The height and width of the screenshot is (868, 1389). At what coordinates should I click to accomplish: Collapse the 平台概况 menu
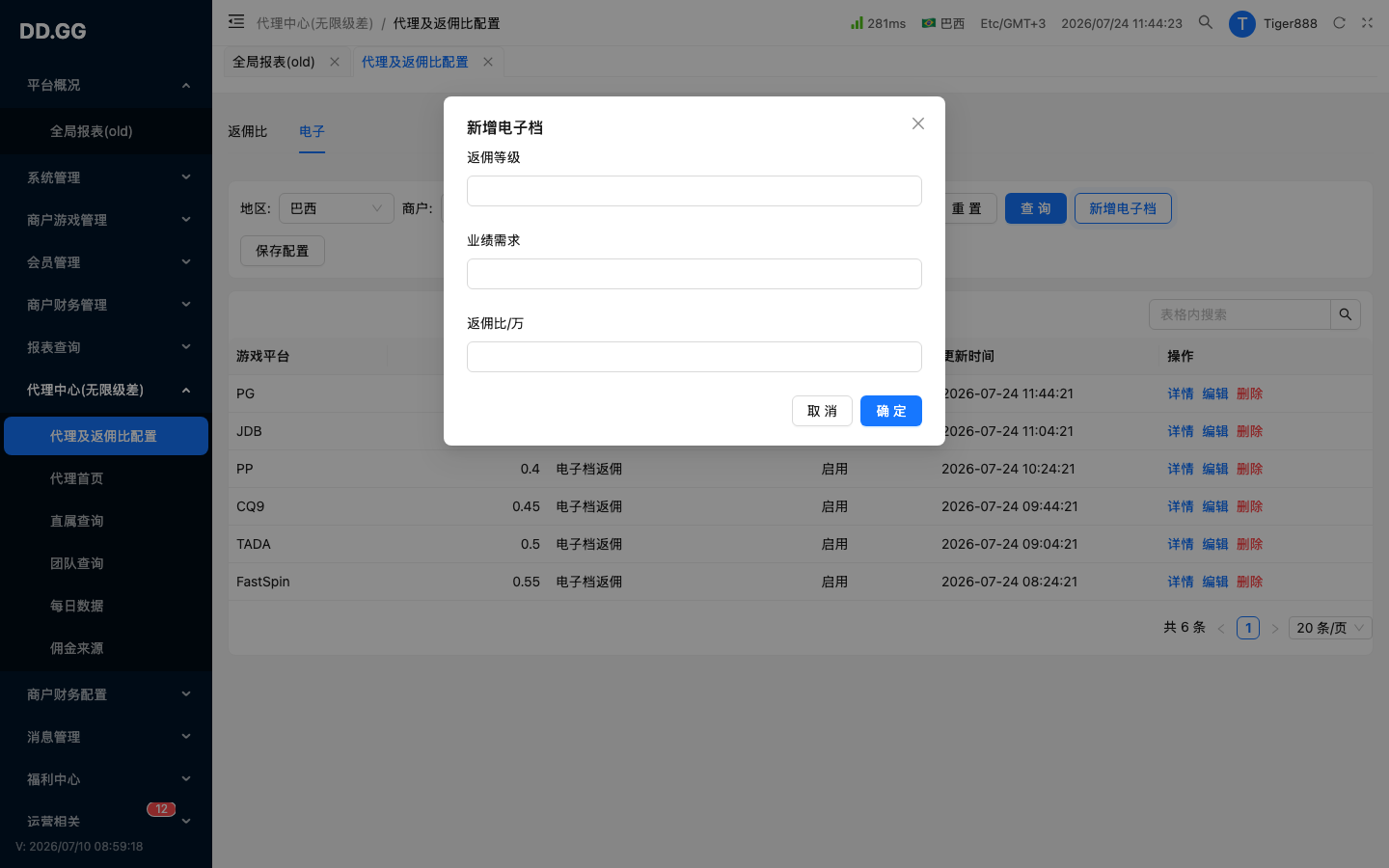(x=106, y=85)
